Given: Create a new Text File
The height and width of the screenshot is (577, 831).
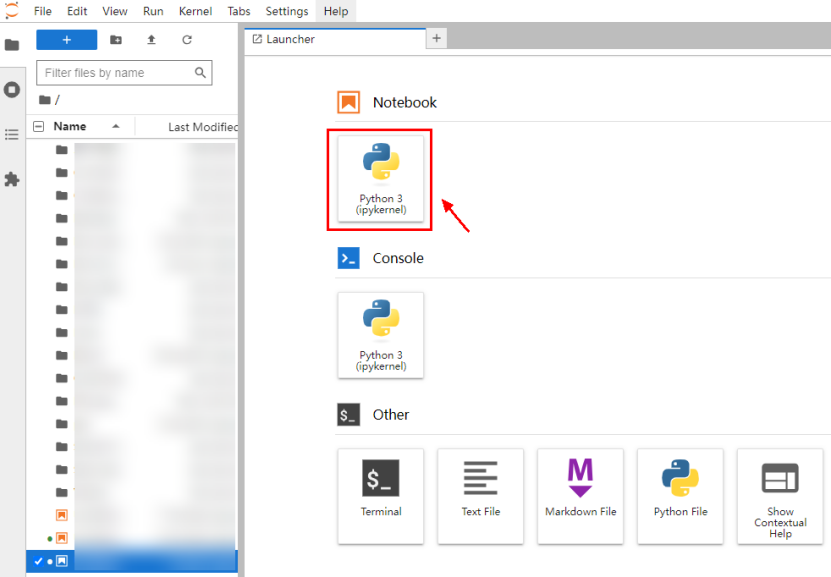Looking at the screenshot, I should [480, 495].
